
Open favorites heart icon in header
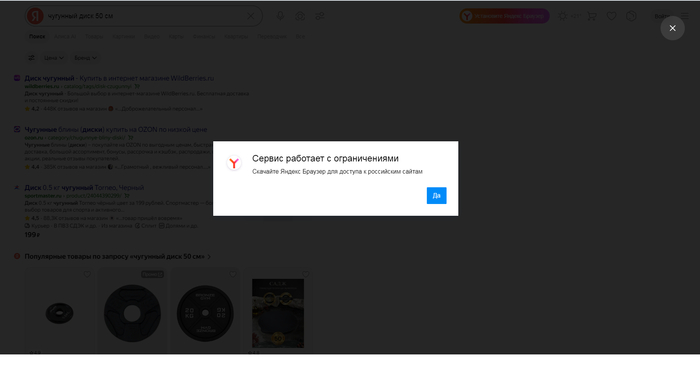612,16
